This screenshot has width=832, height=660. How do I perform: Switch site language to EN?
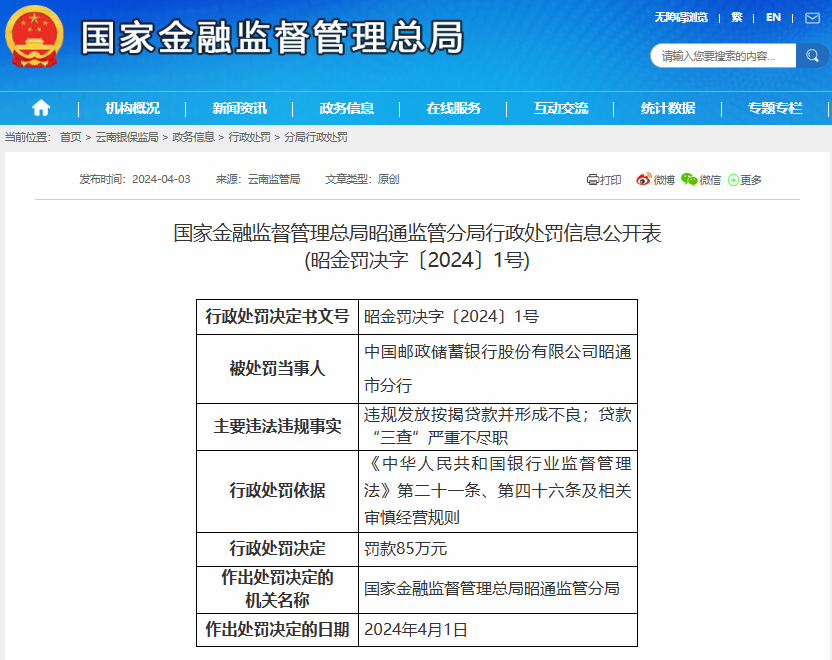click(773, 17)
